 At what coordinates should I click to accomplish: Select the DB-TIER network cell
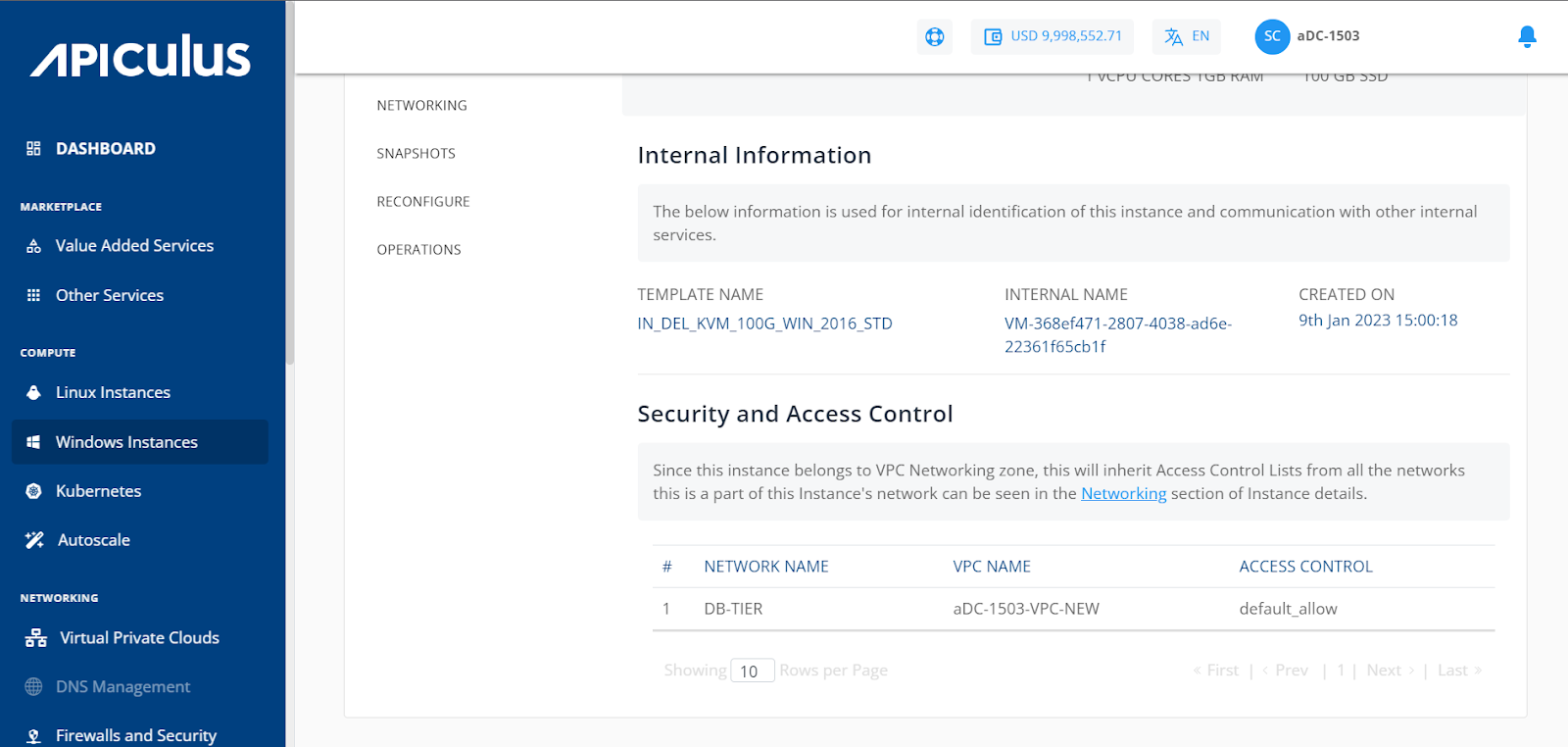733,609
